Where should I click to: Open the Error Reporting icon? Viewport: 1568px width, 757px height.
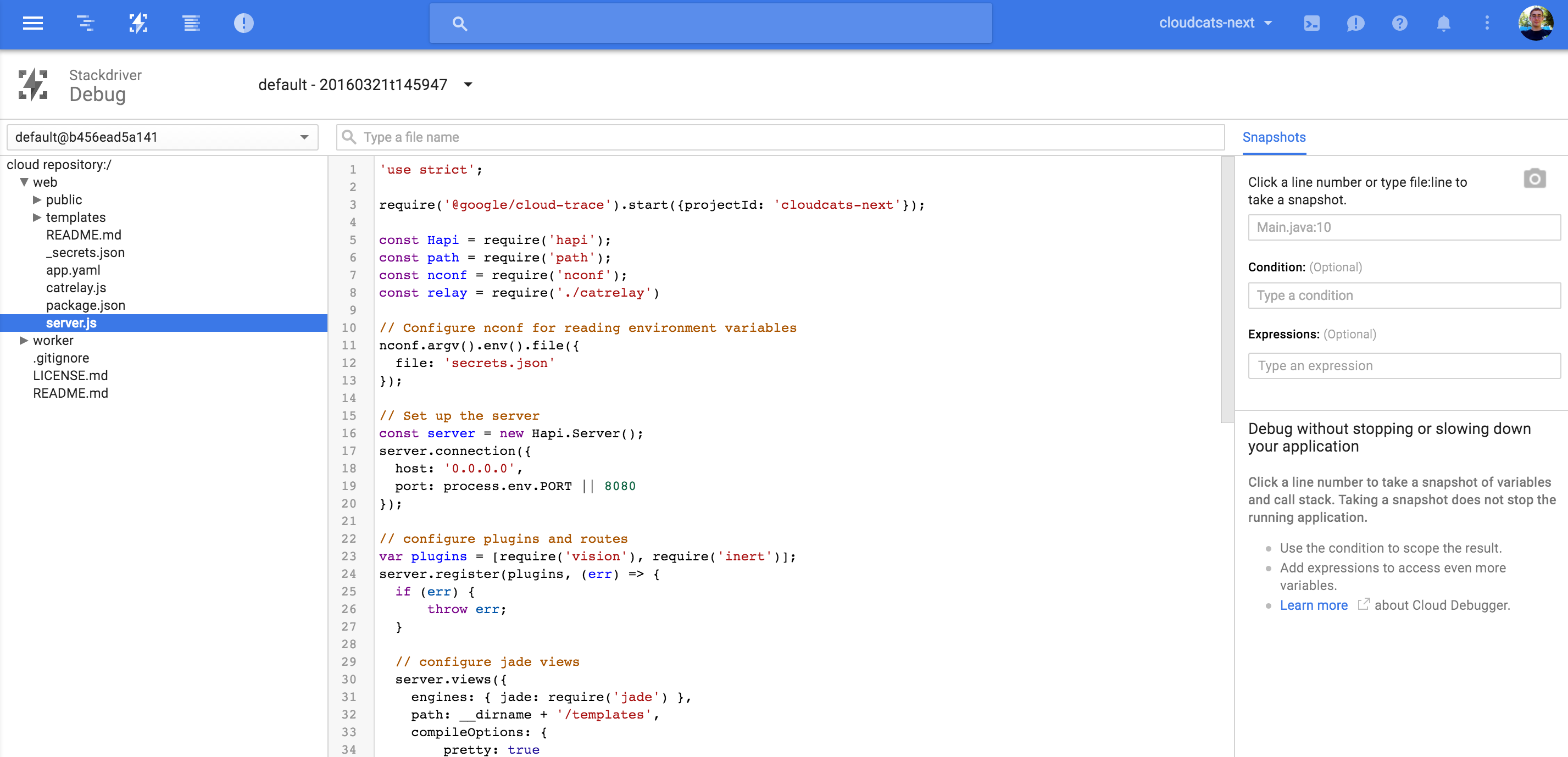tap(243, 23)
